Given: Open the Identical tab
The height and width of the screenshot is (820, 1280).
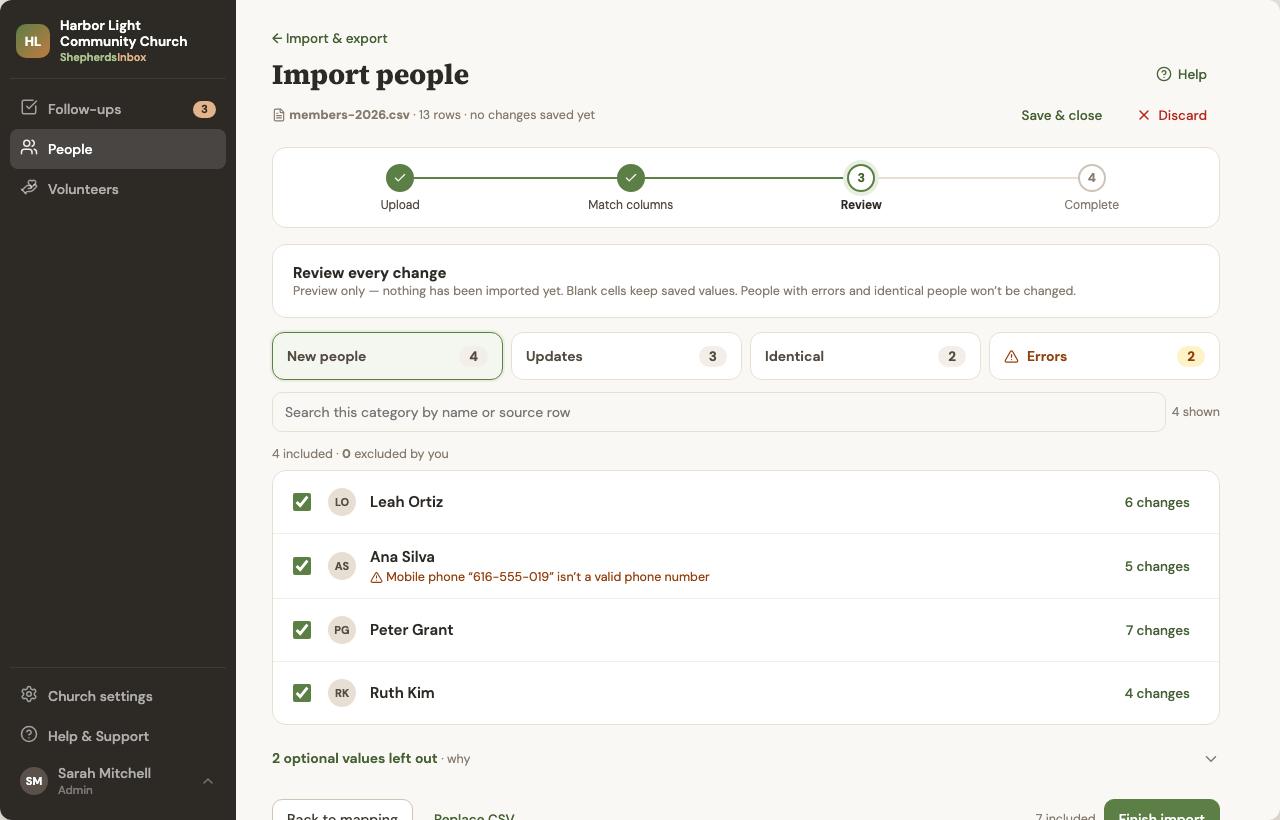Looking at the screenshot, I should coord(865,356).
